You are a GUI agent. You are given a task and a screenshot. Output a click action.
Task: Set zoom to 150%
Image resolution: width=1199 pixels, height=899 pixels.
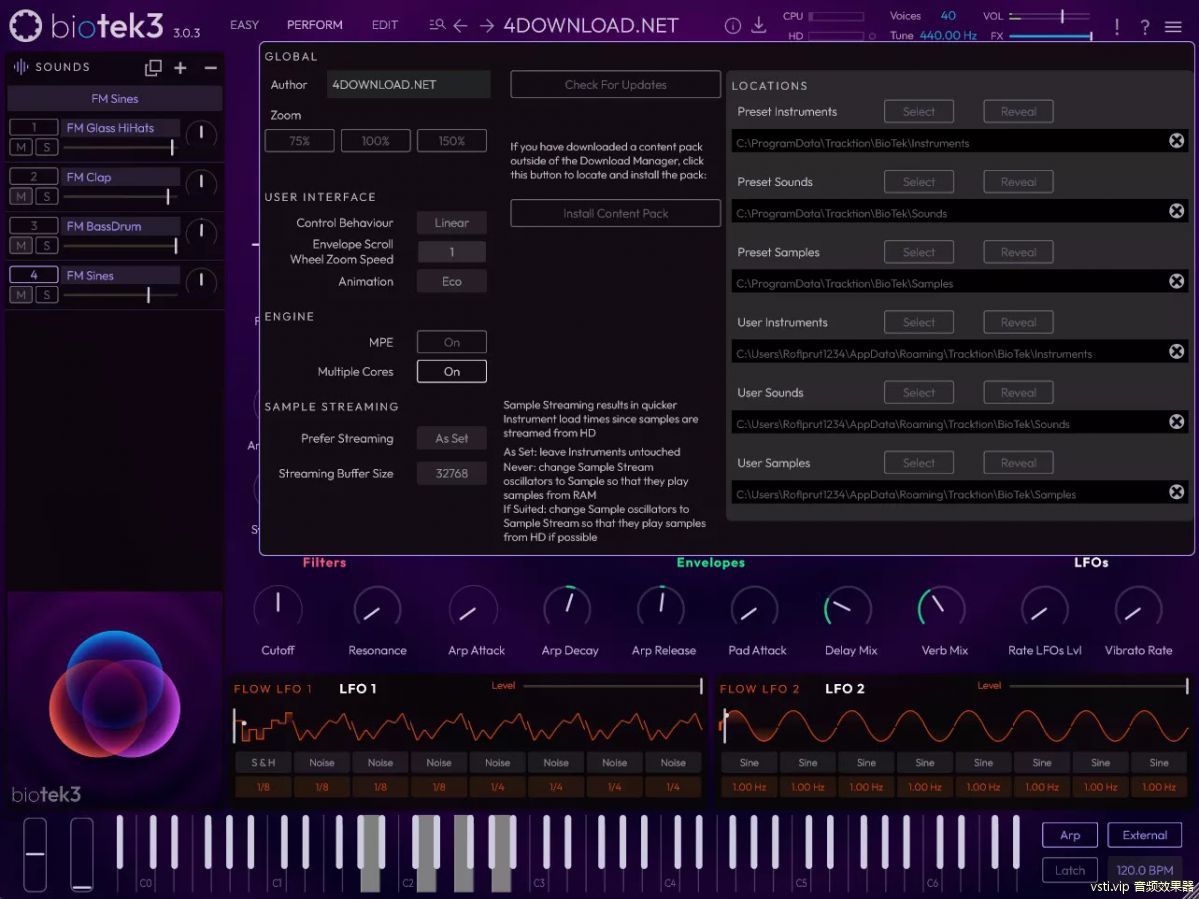(x=452, y=141)
